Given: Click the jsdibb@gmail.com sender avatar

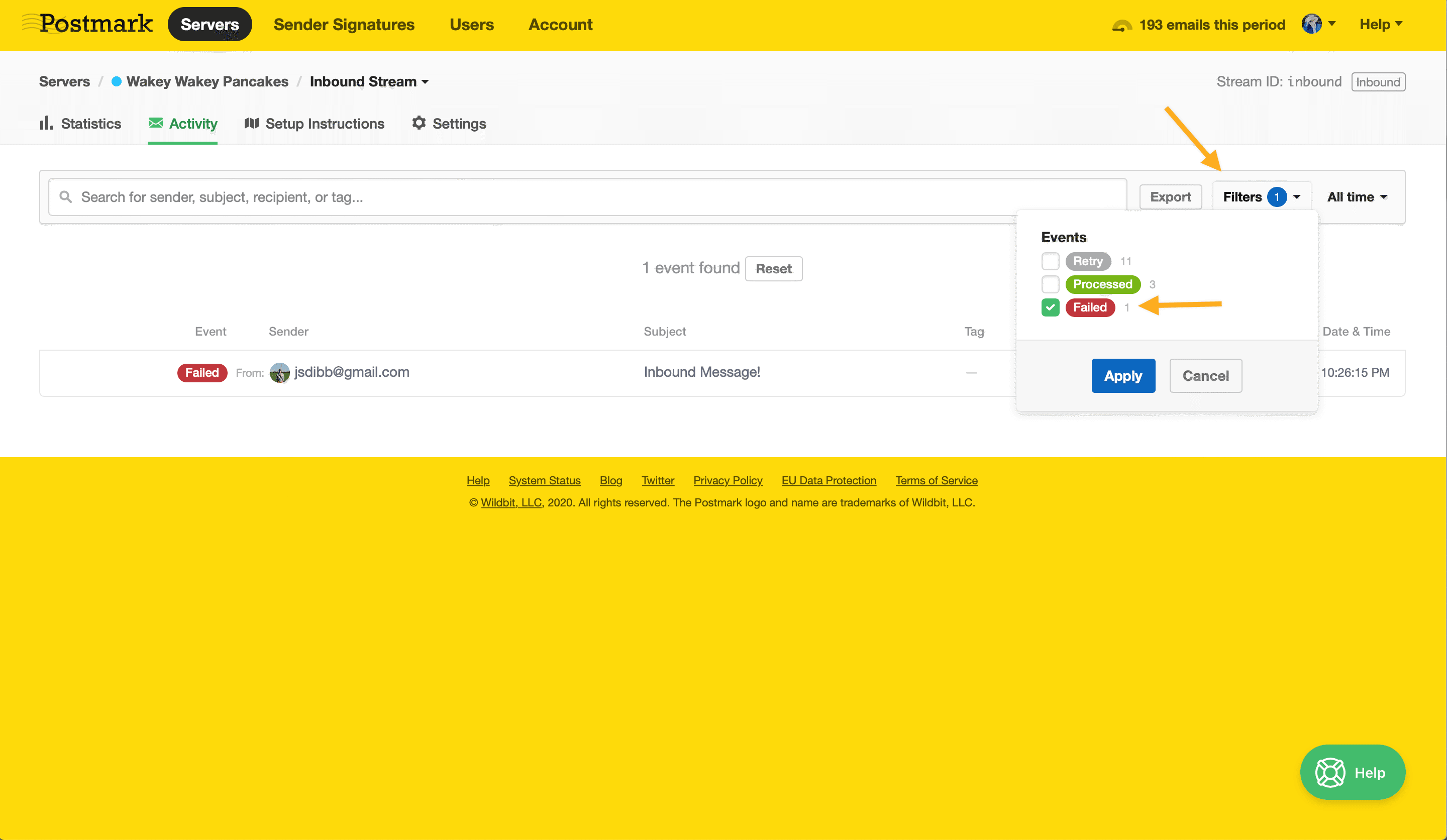Looking at the screenshot, I should point(280,373).
